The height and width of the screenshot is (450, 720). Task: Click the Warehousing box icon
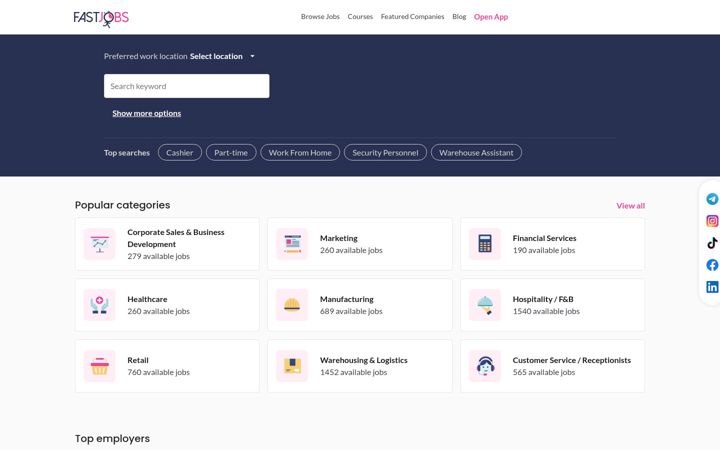[292, 366]
